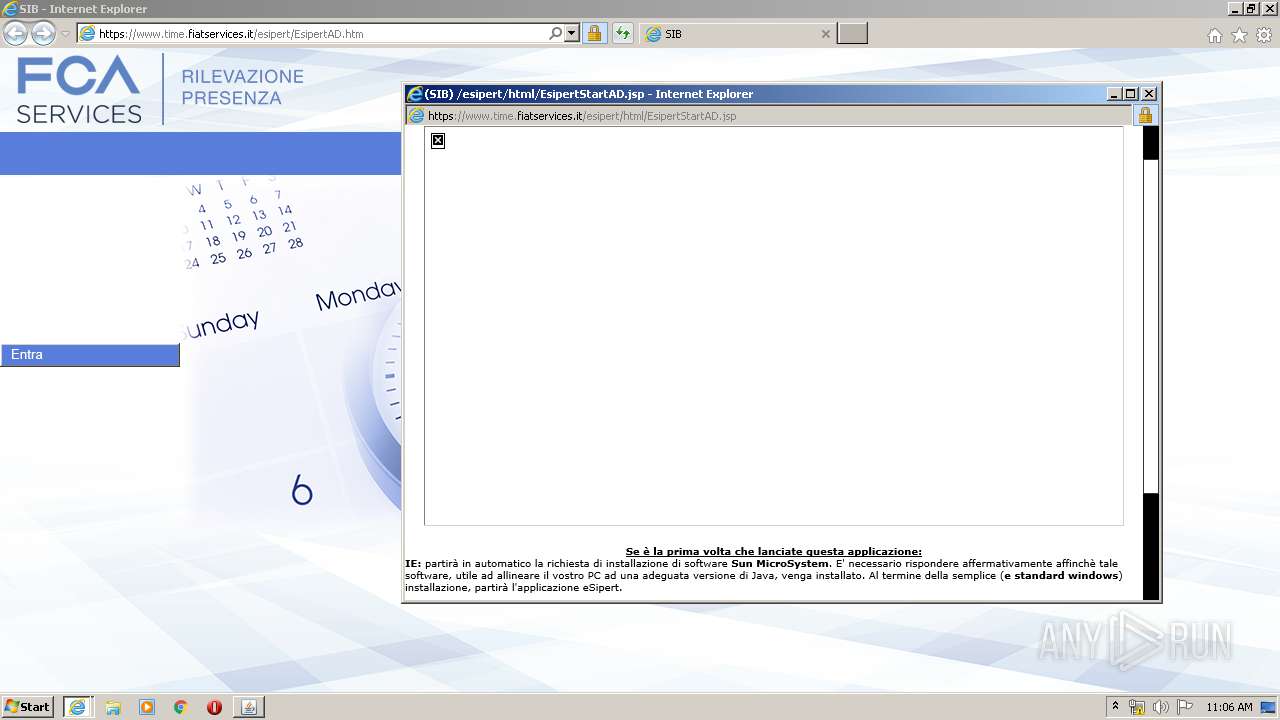The width and height of the screenshot is (1280, 720).
Task: Expand the address bar autocomplete dropdown
Action: (572, 34)
